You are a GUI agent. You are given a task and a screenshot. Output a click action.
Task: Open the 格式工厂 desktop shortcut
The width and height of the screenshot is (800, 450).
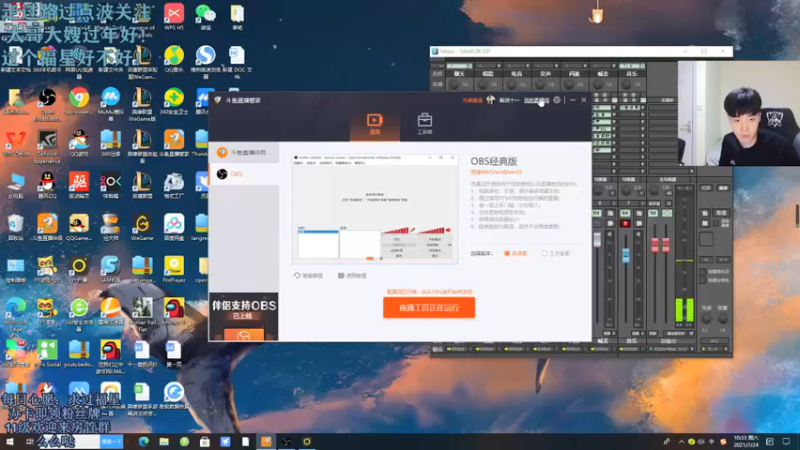[x=174, y=186]
